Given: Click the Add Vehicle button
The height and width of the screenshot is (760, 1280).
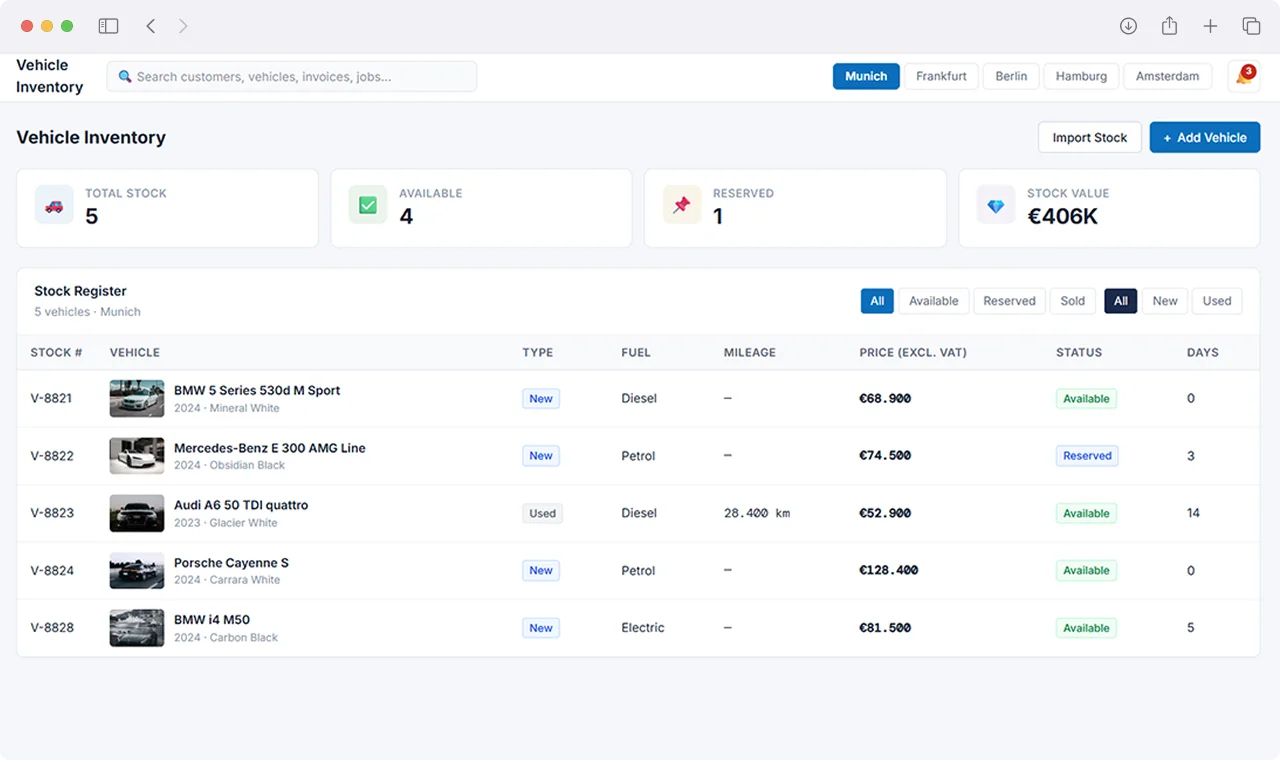Looking at the screenshot, I should (x=1205, y=137).
